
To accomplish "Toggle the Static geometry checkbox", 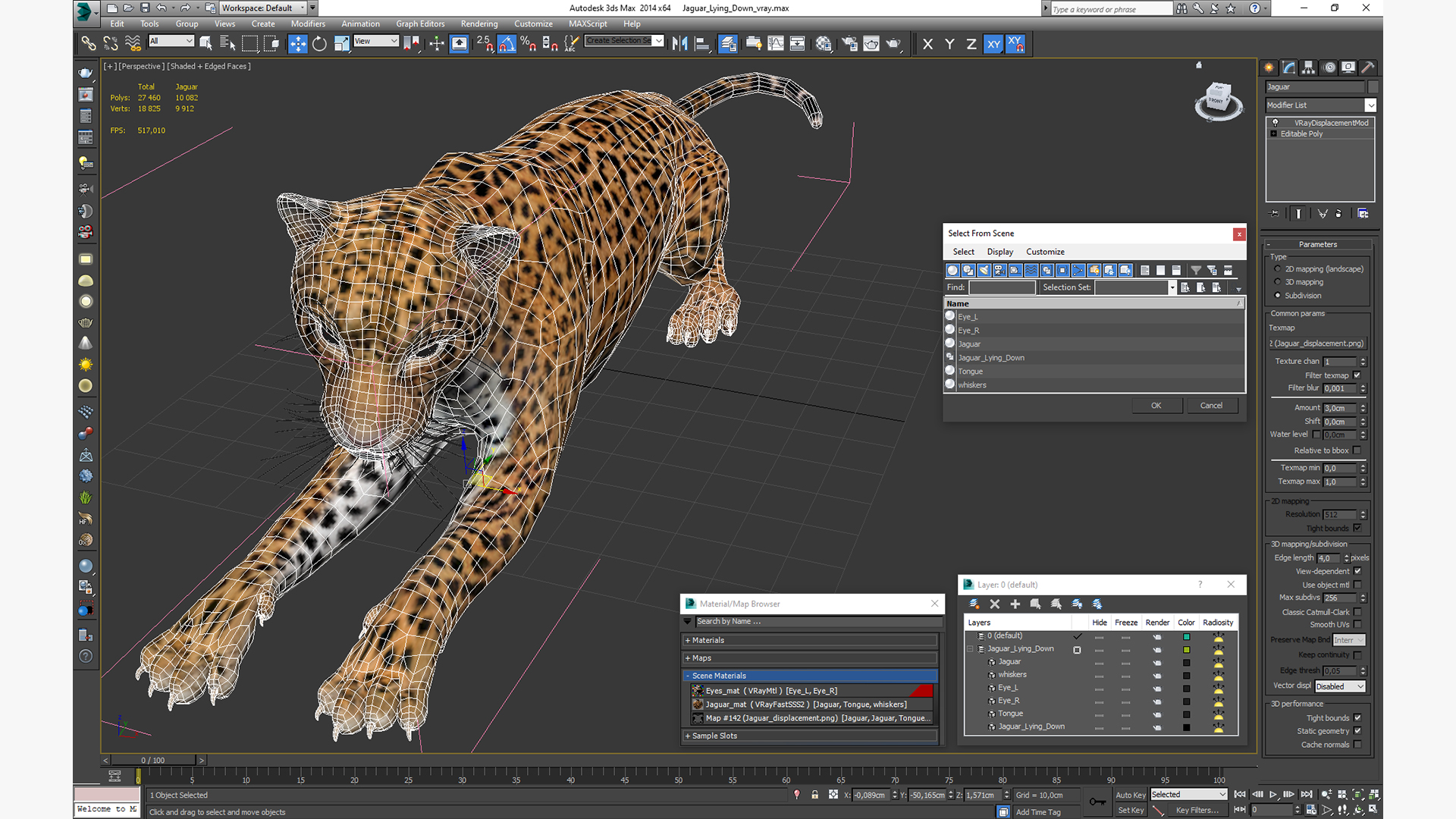I will coord(1357,732).
